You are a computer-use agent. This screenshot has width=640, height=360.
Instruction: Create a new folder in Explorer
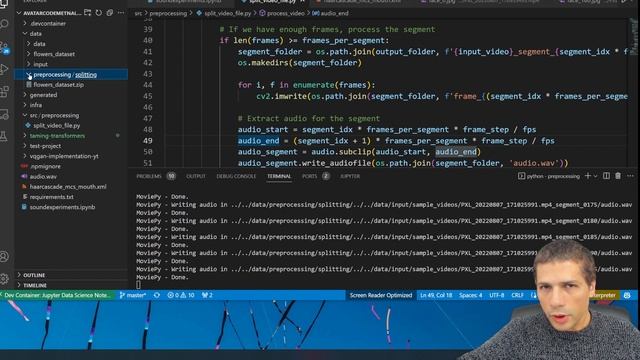88,13
